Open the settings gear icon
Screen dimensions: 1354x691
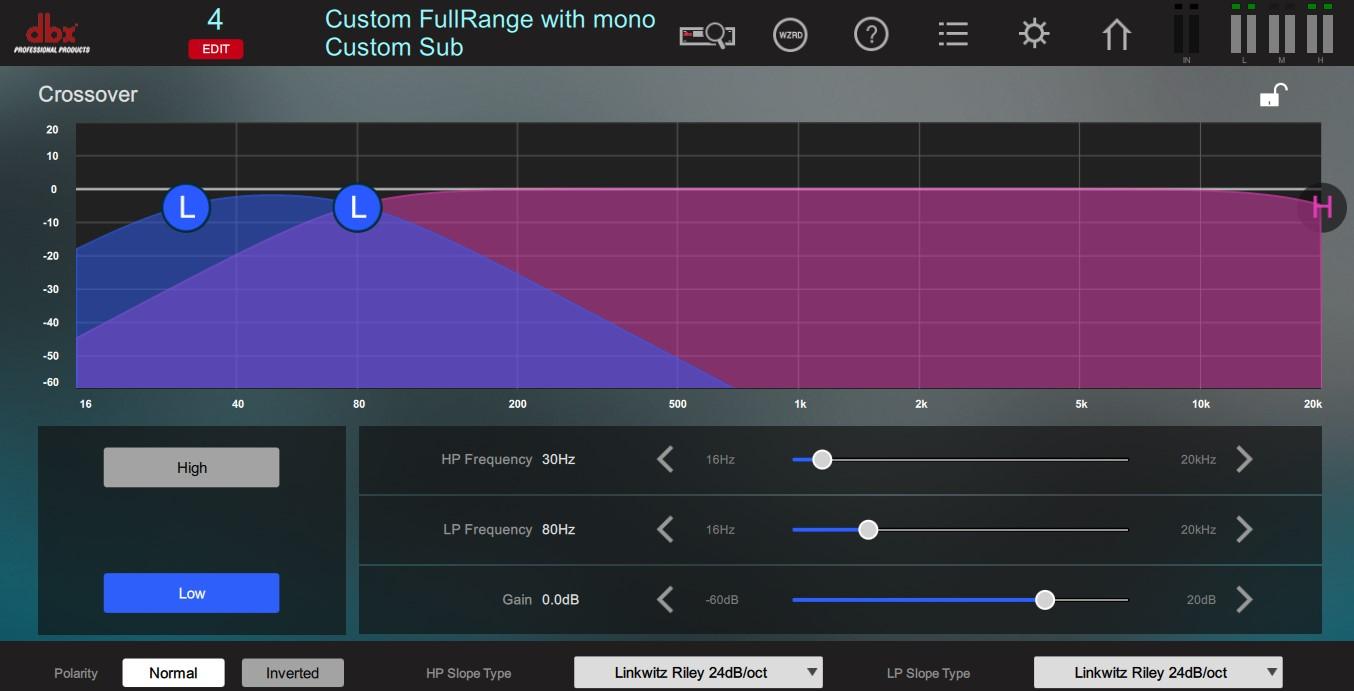(x=1033, y=34)
